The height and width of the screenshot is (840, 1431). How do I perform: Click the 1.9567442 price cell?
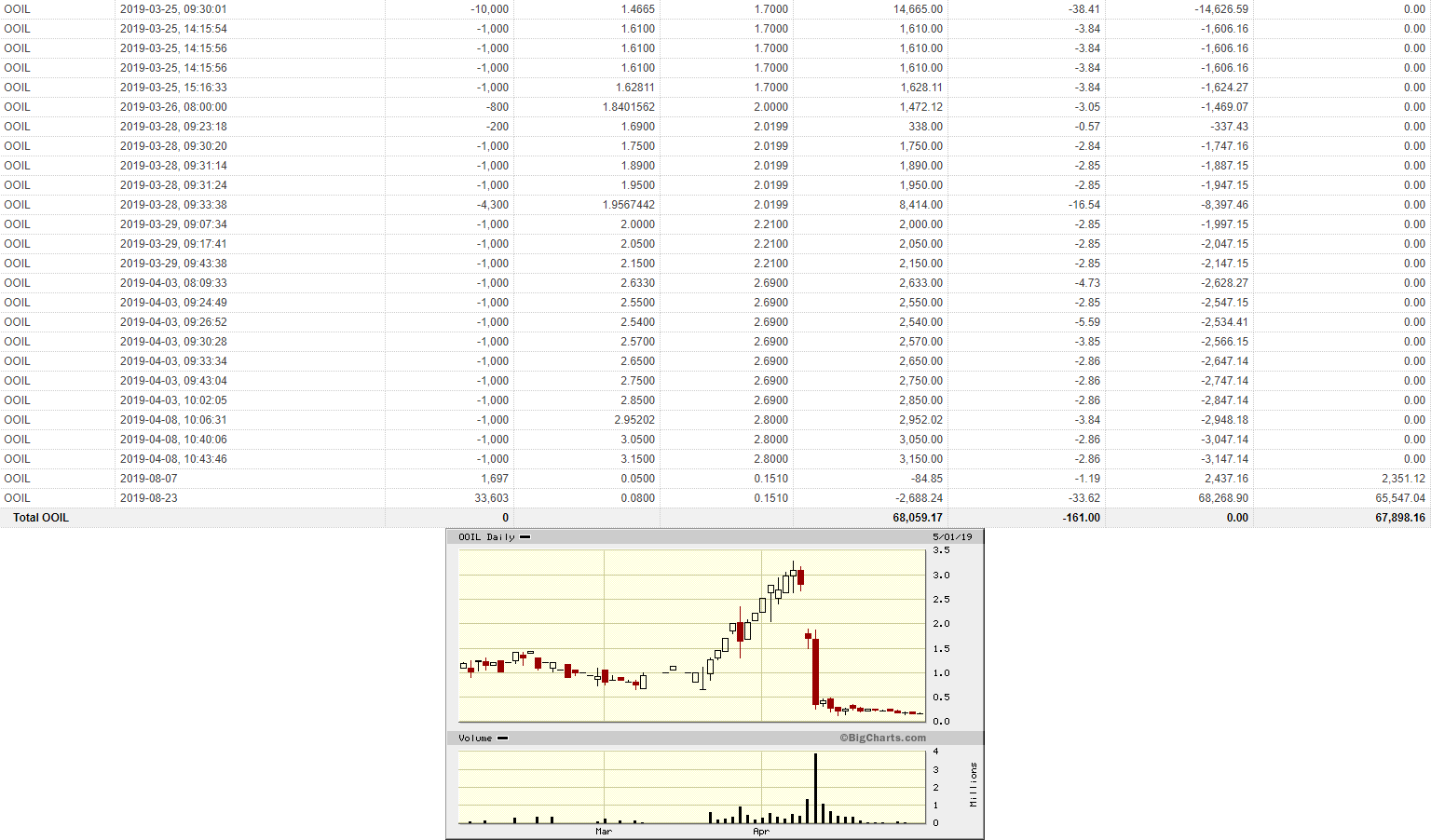click(629, 205)
